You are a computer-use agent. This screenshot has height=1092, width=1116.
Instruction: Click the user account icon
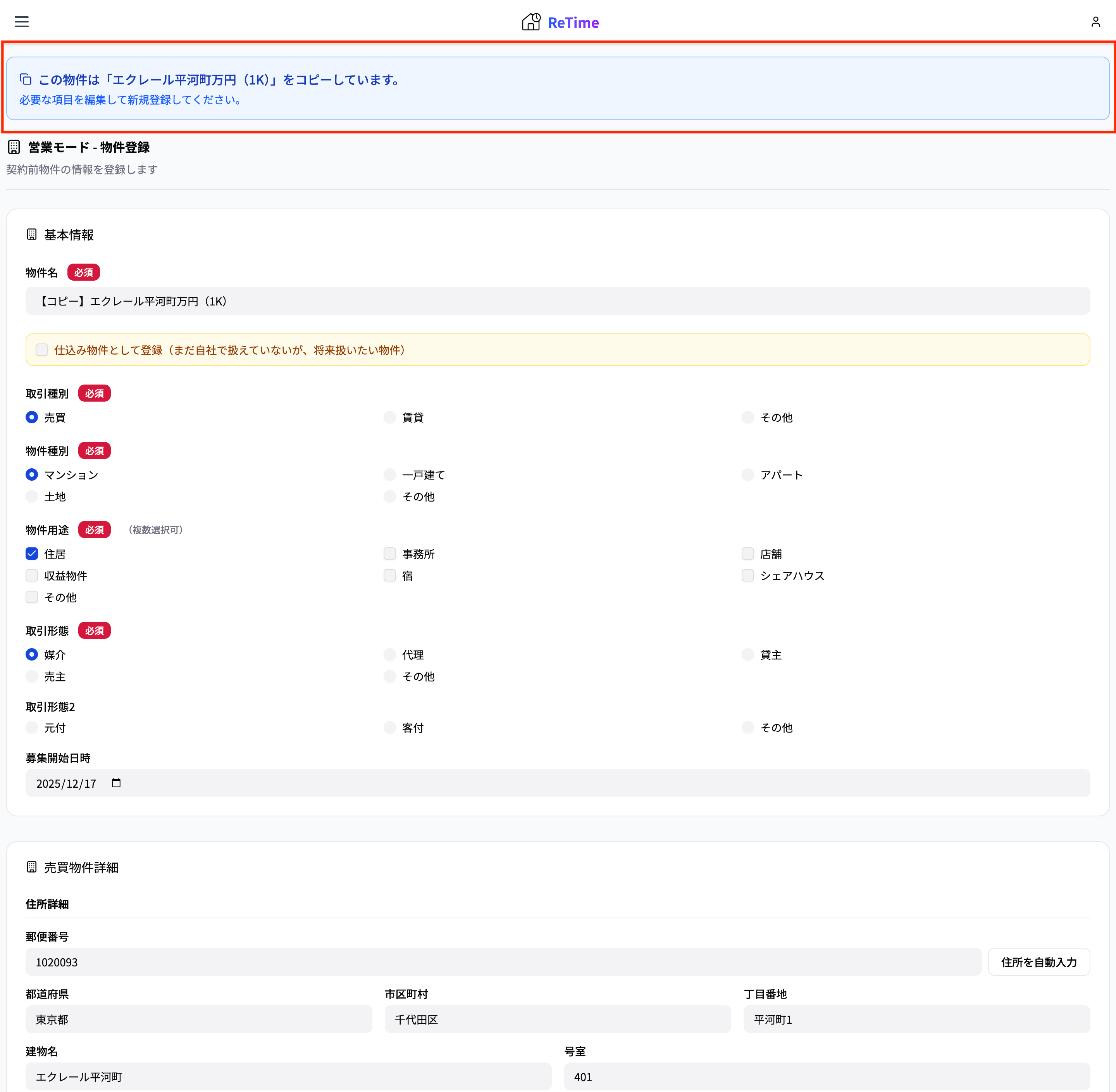[x=1095, y=22]
